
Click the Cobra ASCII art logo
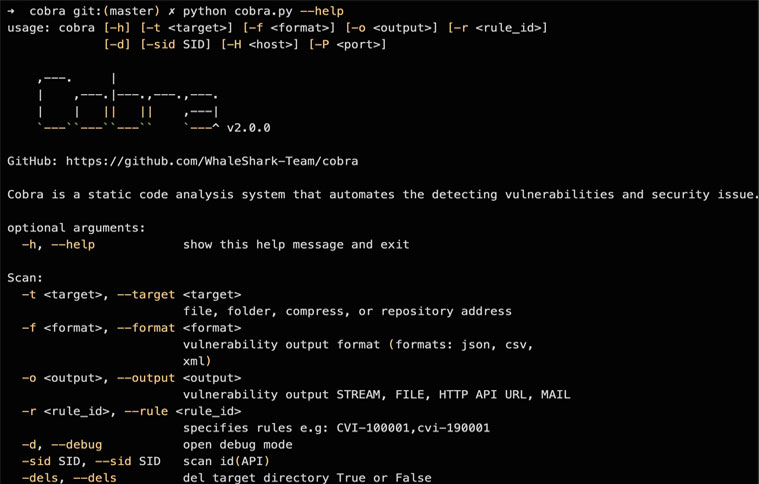pos(128,103)
